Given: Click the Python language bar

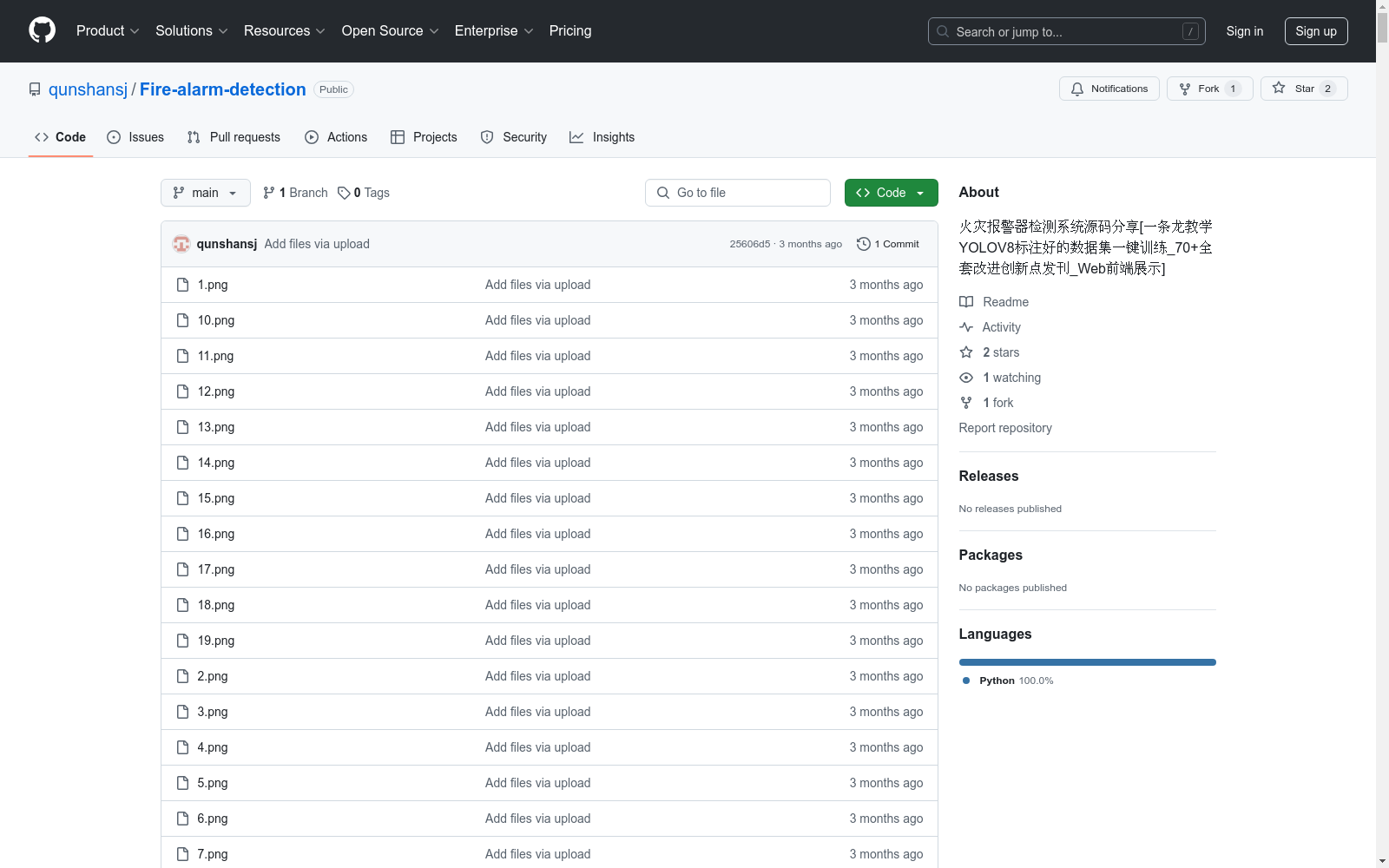Looking at the screenshot, I should tap(1088, 662).
